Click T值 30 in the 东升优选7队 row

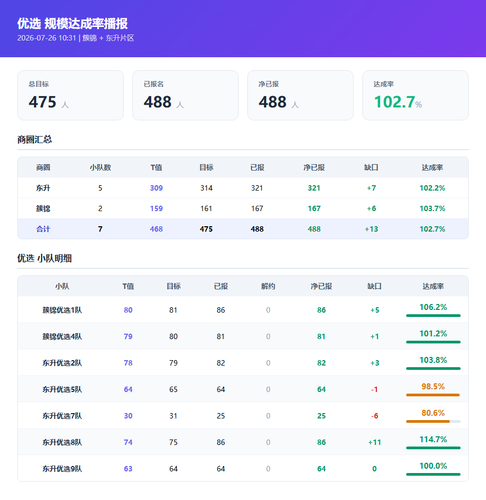128,416
